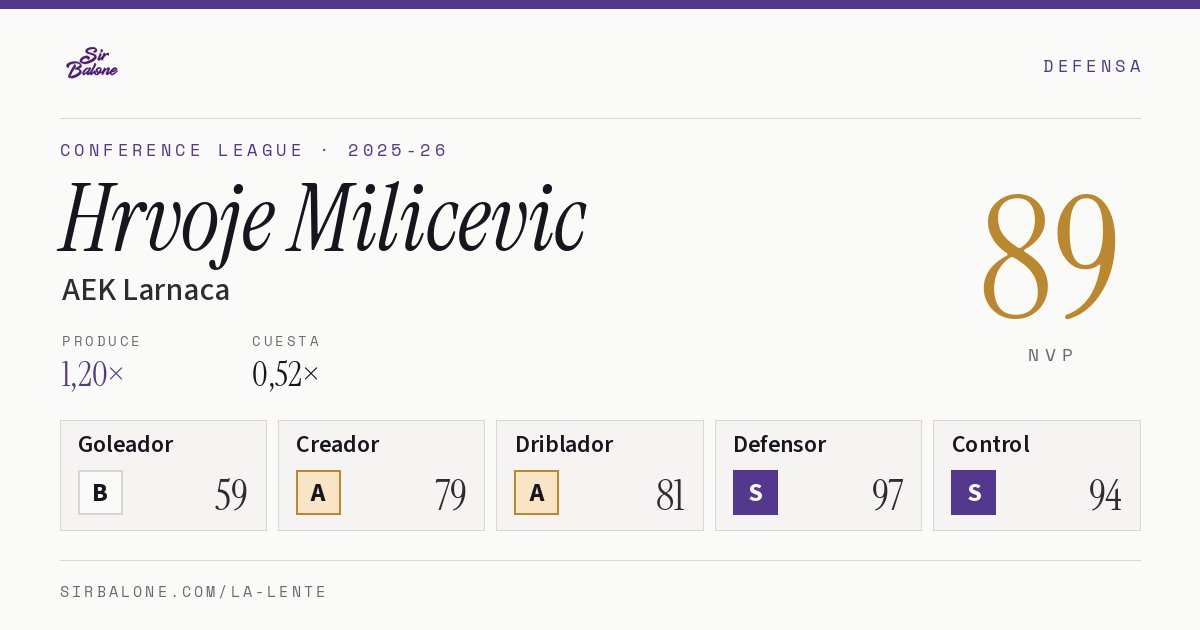Viewport: 1200px width, 630px height.
Task: Click the large 89 rating number
Action: (1049, 256)
